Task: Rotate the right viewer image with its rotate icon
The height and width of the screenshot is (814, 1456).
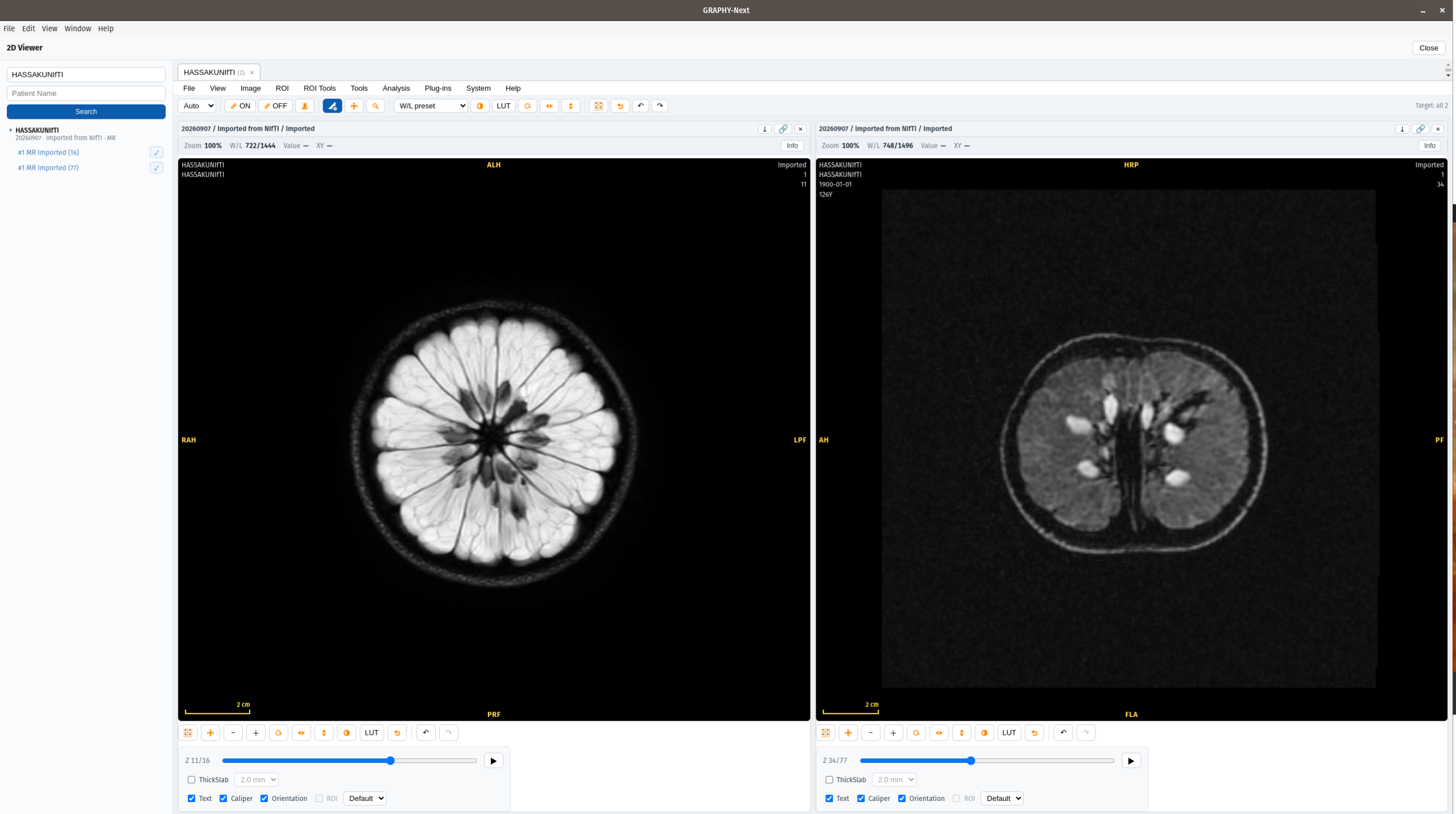Action: coord(916,733)
